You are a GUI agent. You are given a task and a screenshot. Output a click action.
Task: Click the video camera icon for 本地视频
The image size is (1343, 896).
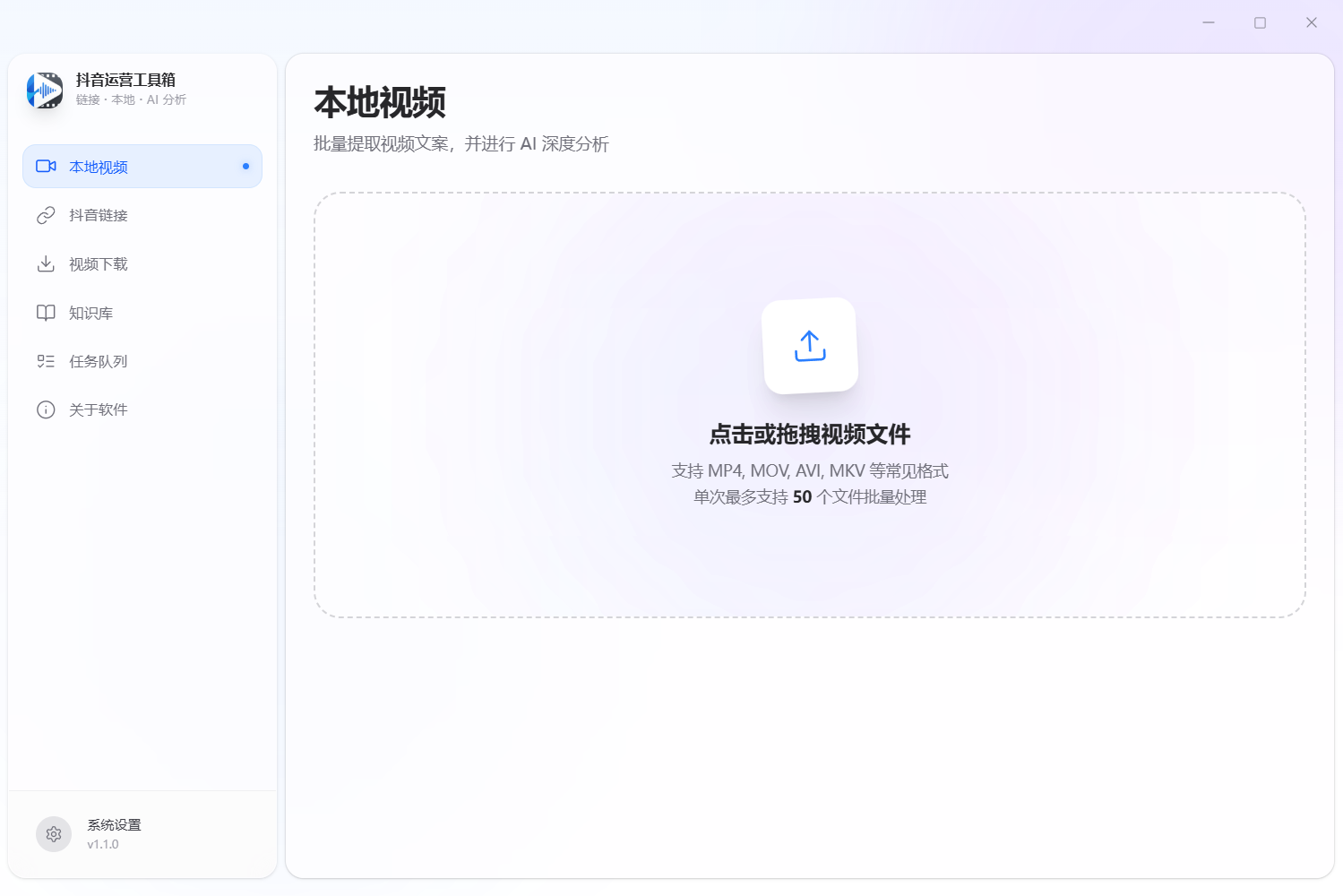pos(46,167)
